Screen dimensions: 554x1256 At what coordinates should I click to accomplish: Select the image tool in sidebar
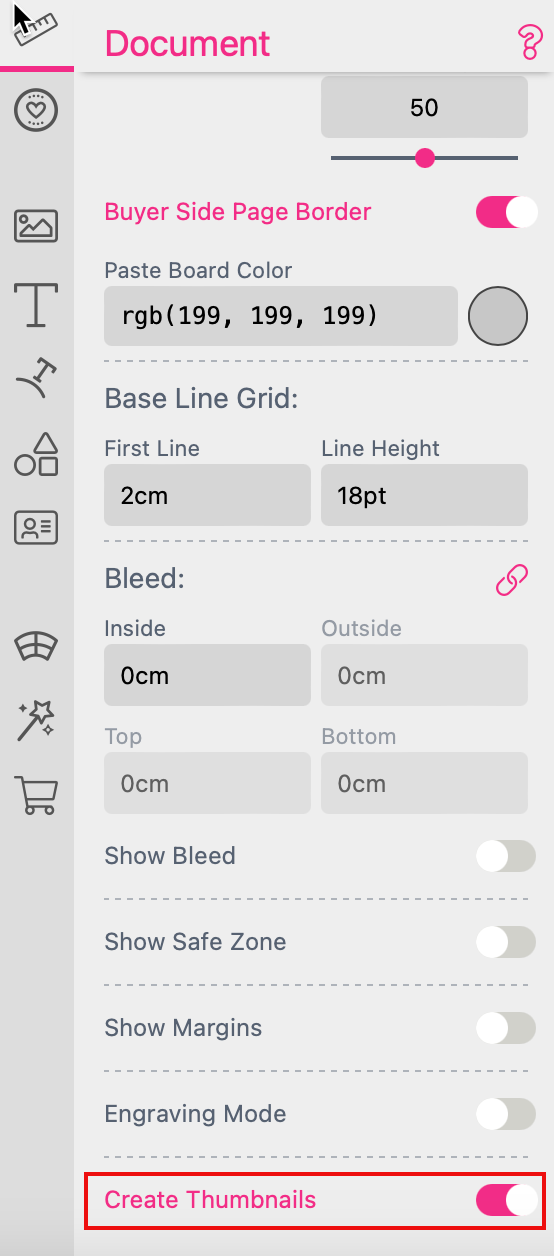(36, 226)
